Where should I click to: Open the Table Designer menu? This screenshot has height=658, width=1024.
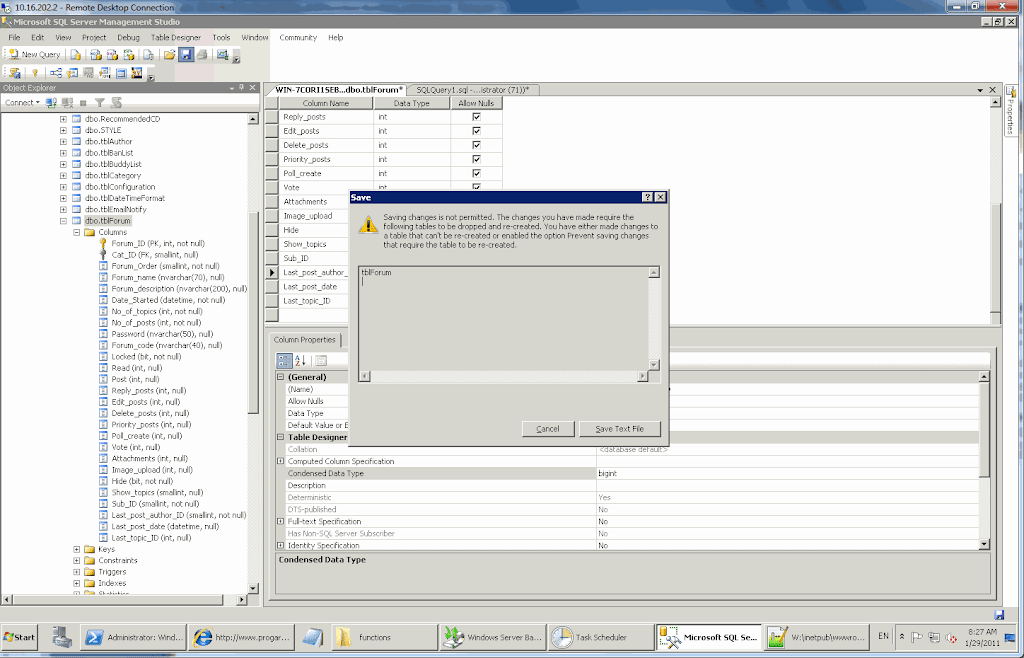[x=175, y=38]
